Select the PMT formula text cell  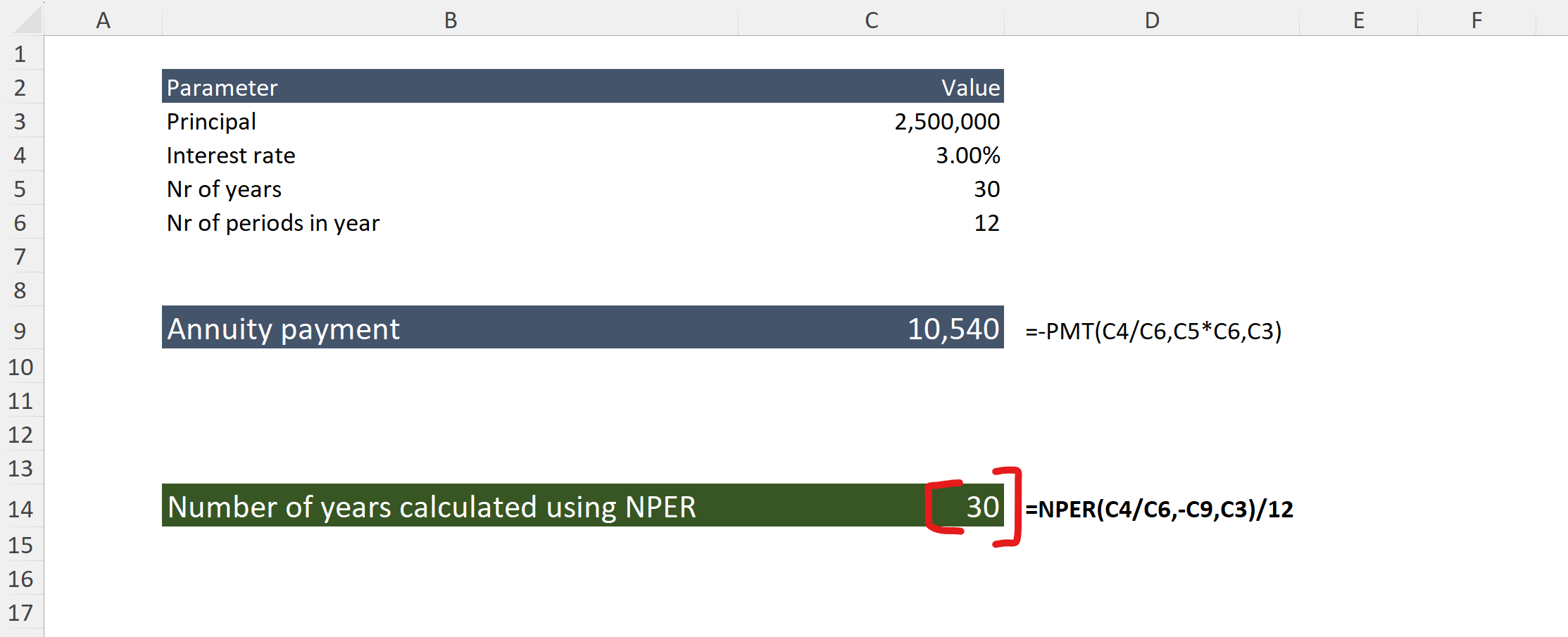coord(1153,330)
